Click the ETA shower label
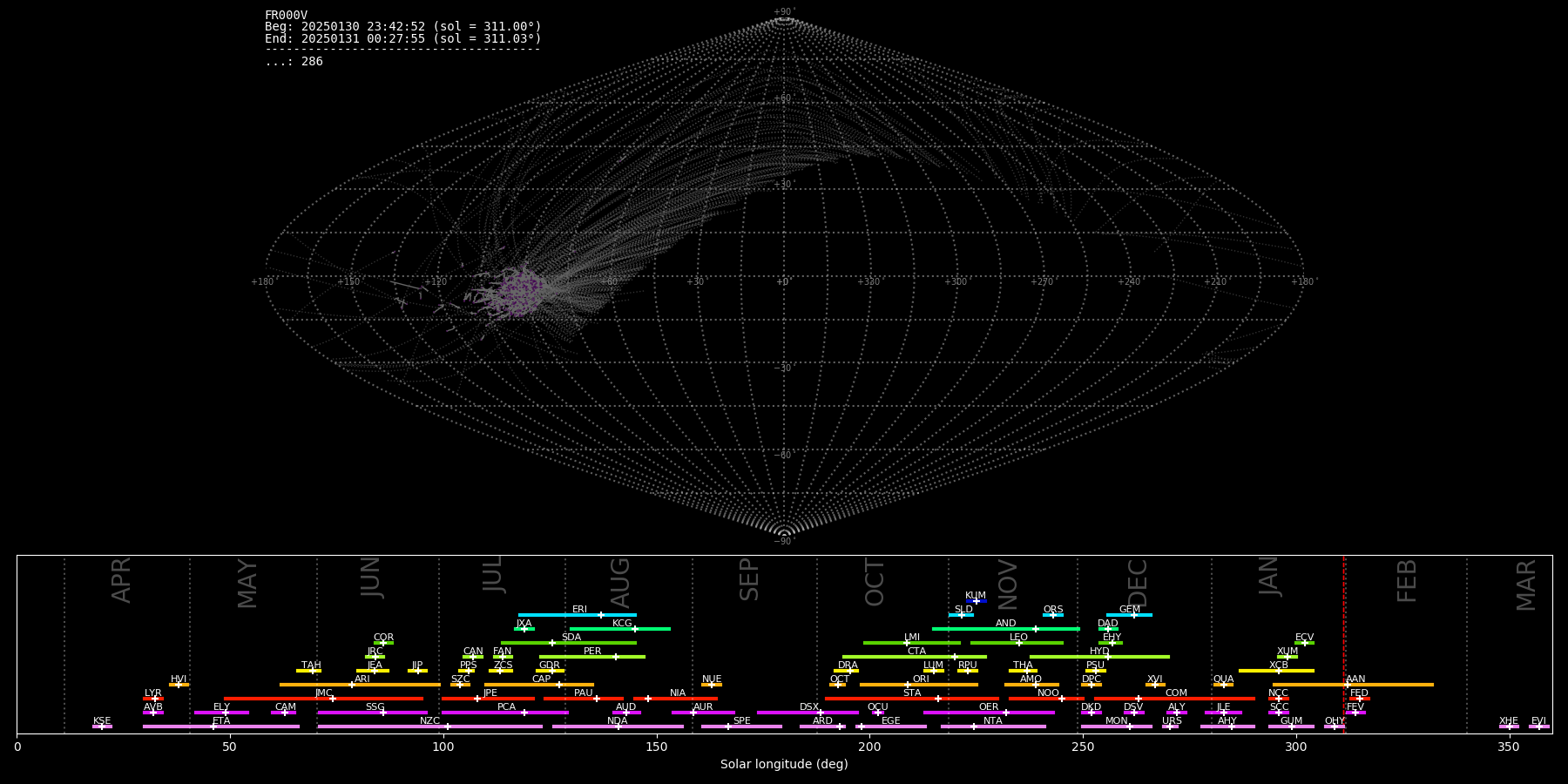This screenshot has height=784, width=1568. [x=221, y=720]
